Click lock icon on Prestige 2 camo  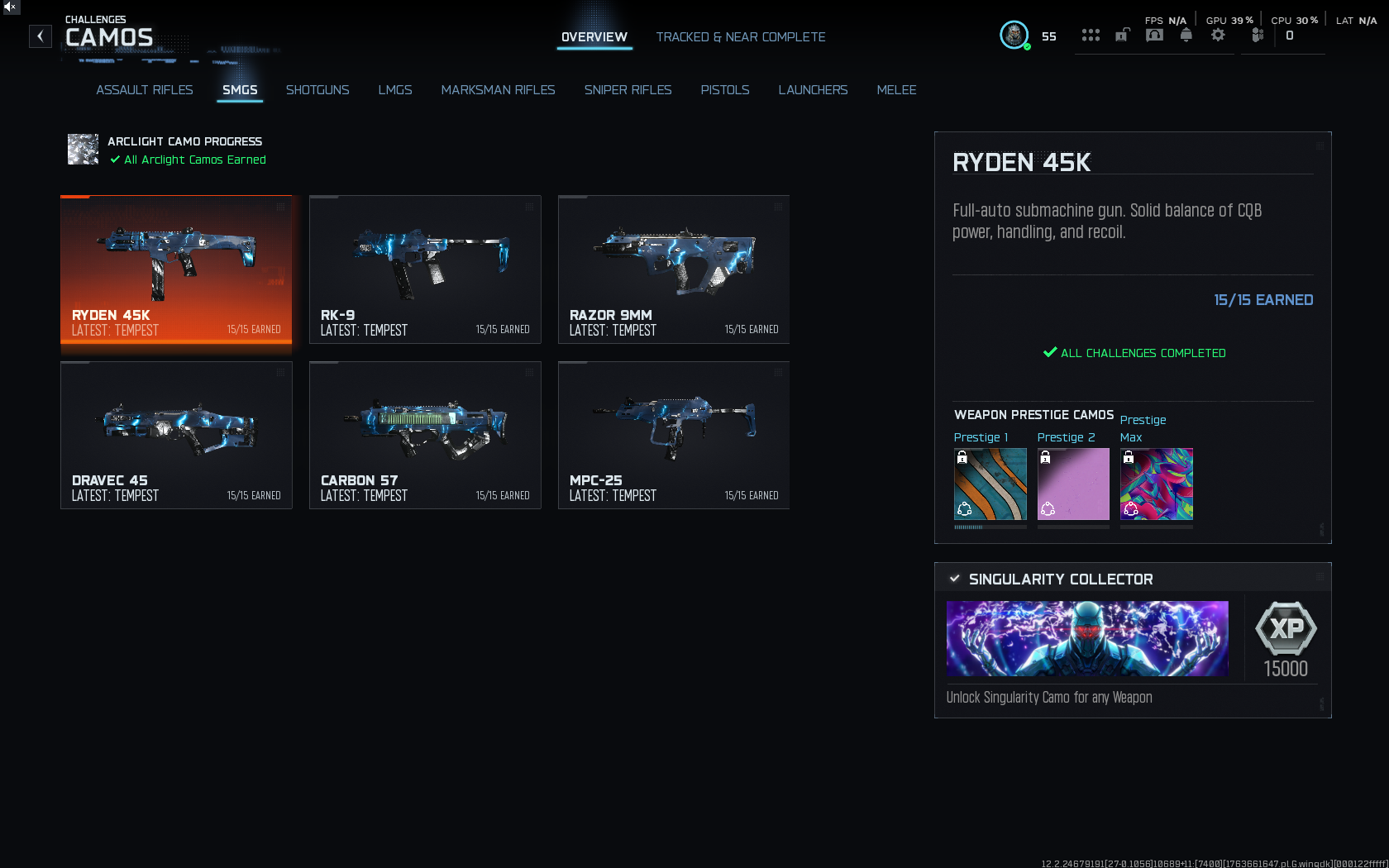1046,457
